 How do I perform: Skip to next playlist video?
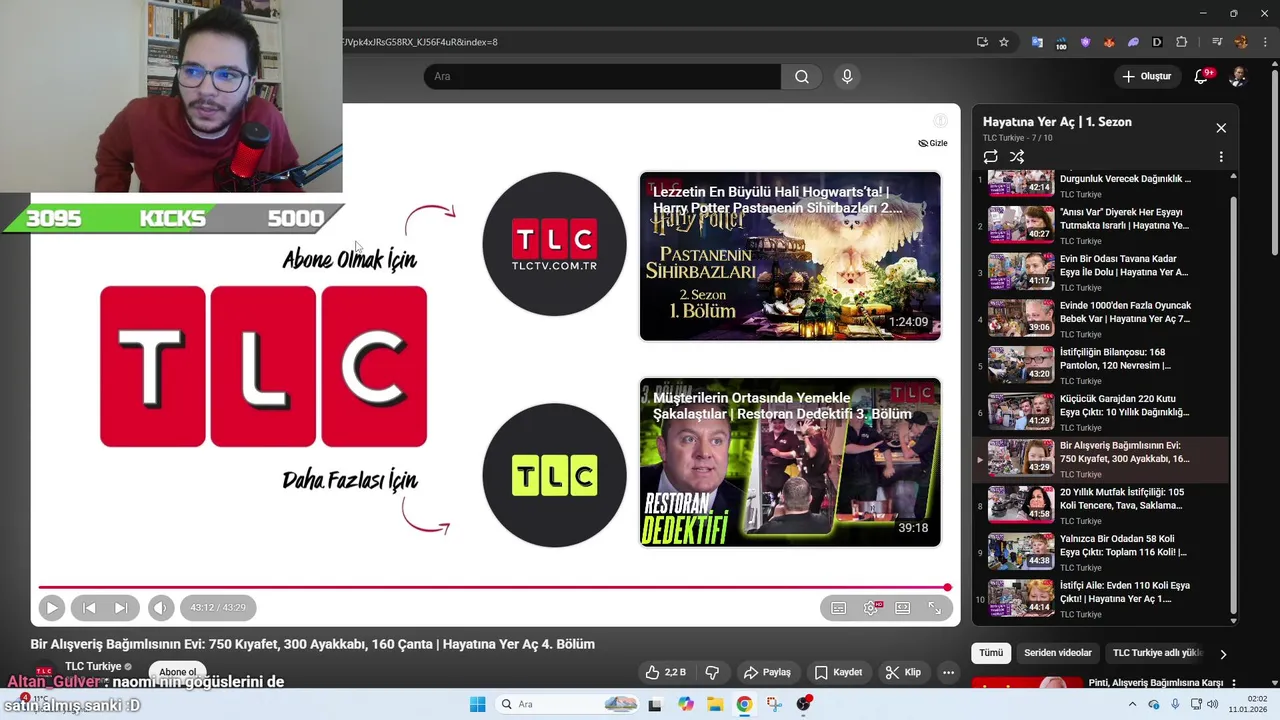tap(121, 607)
